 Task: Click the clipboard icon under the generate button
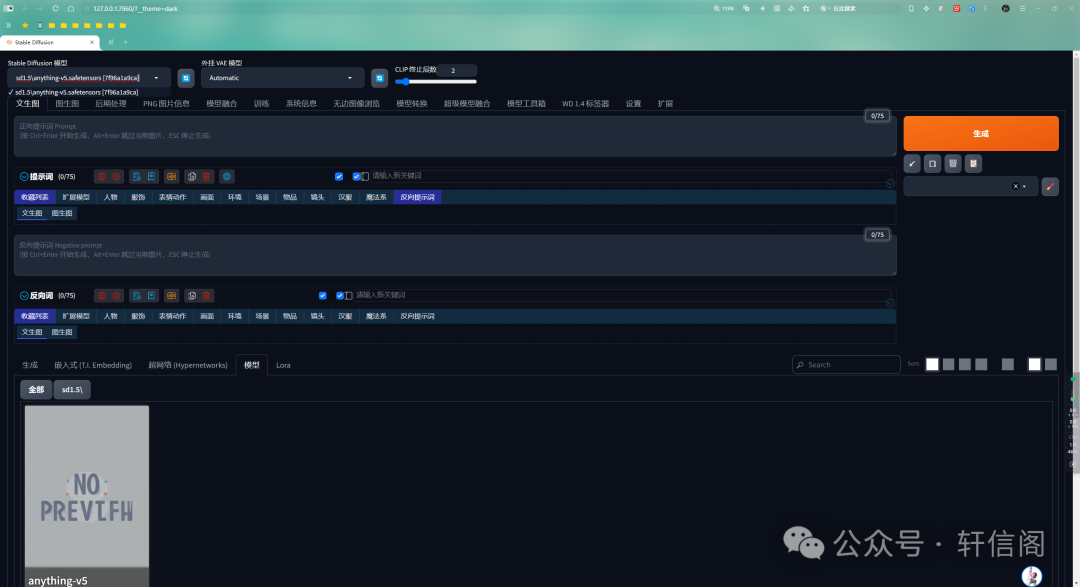[x=973, y=163]
